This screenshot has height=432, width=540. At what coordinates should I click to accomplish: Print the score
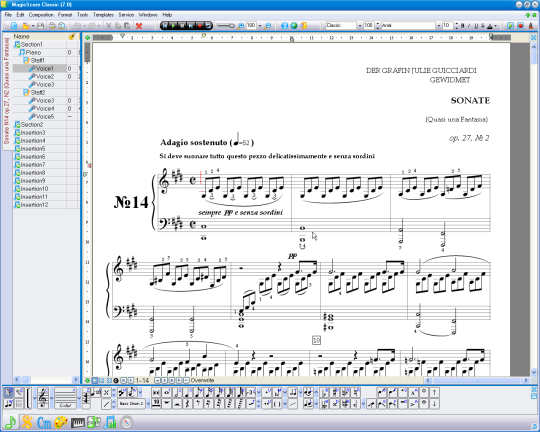[x=52, y=25]
